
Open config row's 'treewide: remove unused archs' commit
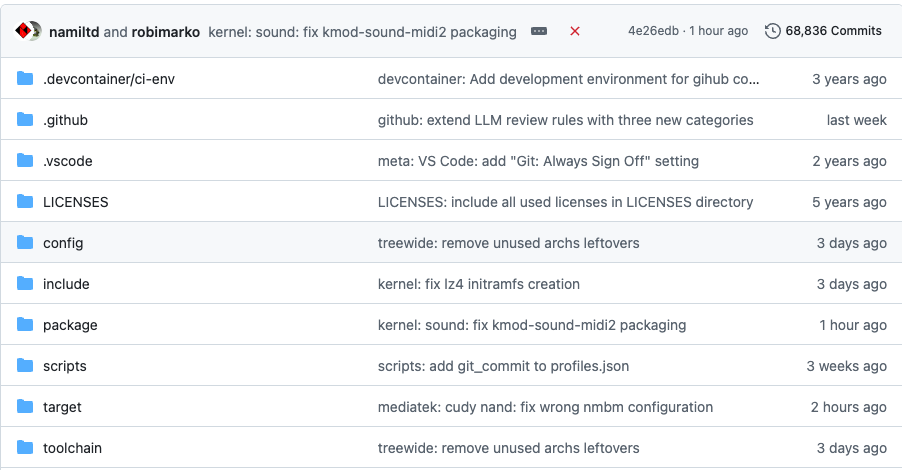coord(509,243)
